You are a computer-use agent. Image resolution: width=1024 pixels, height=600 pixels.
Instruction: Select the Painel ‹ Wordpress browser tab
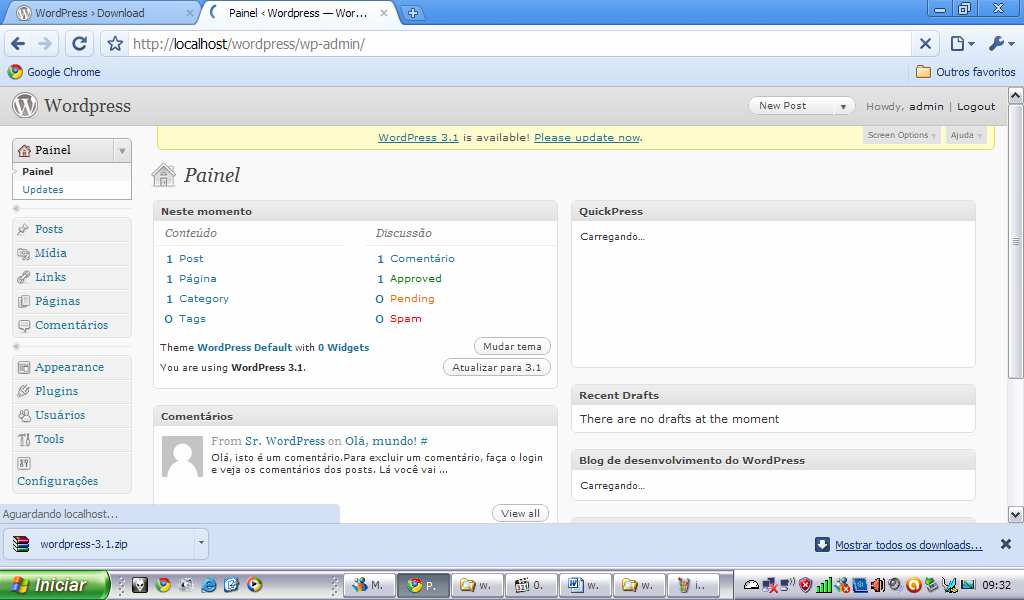click(x=299, y=13)
